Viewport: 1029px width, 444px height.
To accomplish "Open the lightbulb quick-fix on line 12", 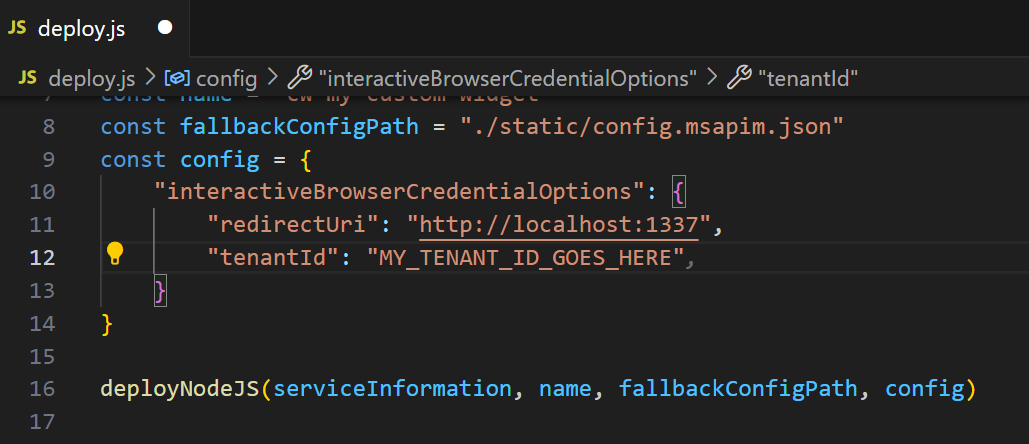I will click(x=115, y=253).
